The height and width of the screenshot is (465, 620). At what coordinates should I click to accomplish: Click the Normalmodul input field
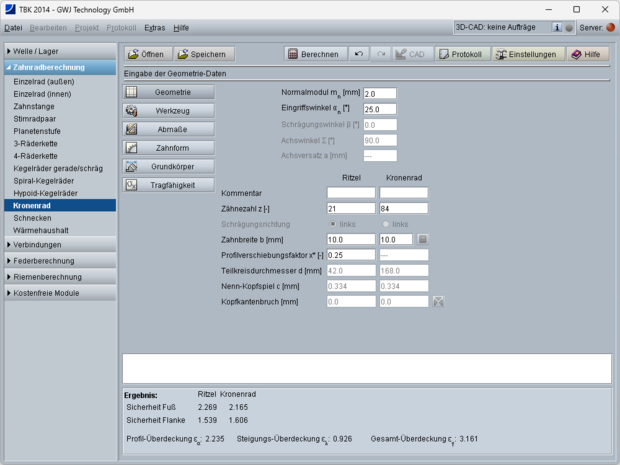pyautogui.click(x=380, y=93)
